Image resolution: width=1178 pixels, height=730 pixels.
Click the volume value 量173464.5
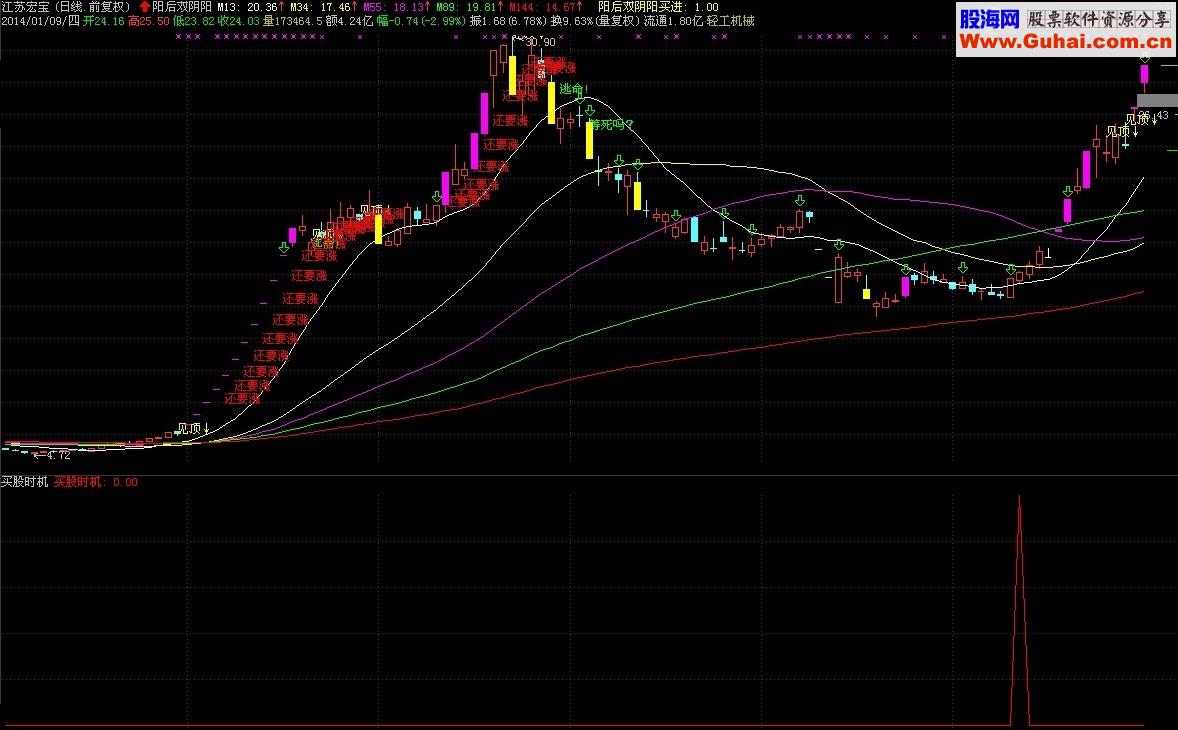(292, 21)
